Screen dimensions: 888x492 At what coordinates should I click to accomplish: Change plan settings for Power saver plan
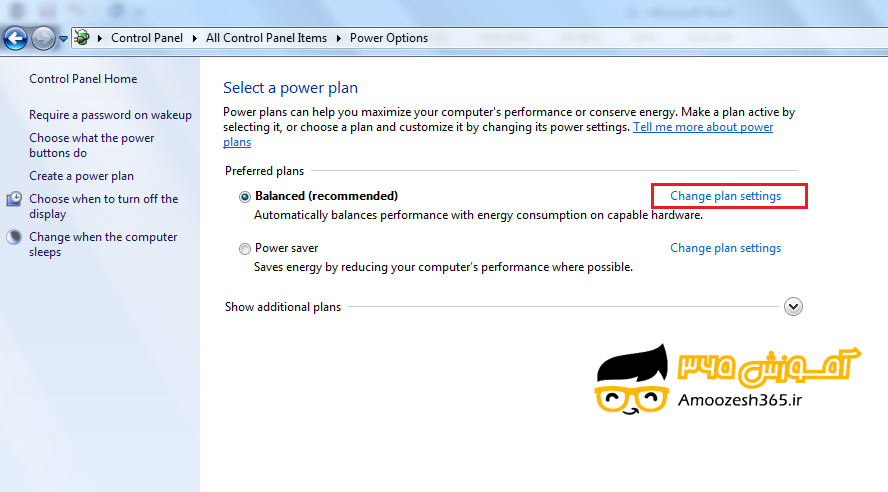pos(725,248)
